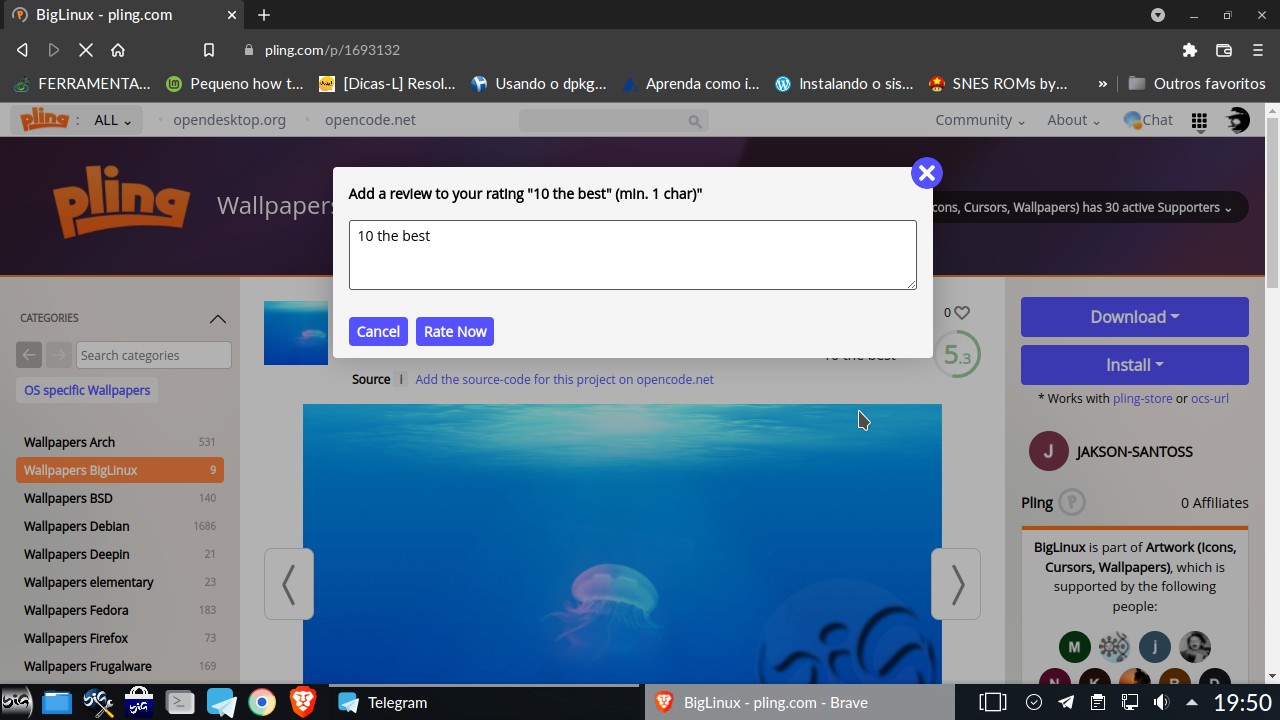Open a new browser tab with plus
Screen dimensions: 1280x720
(x=264, y=15)
